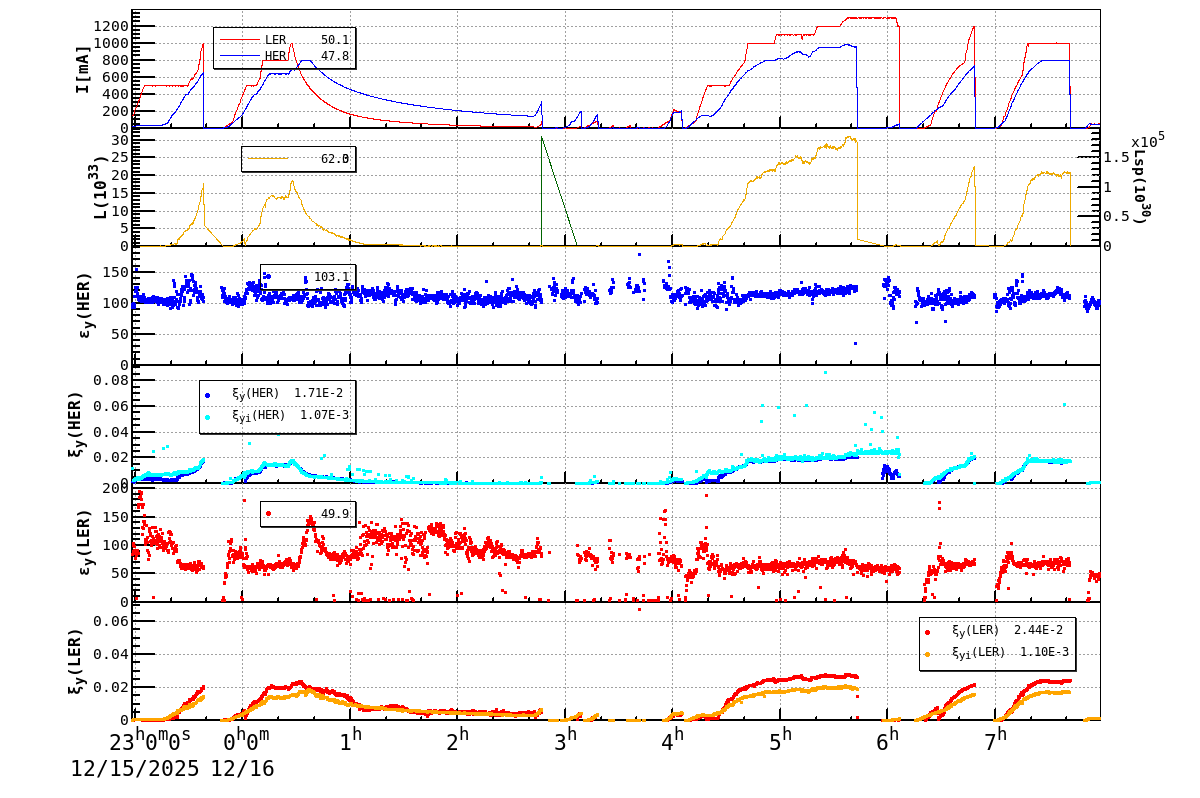Select the red LER line sample in the current legend

pyautogui.click(x=238, y=40)
